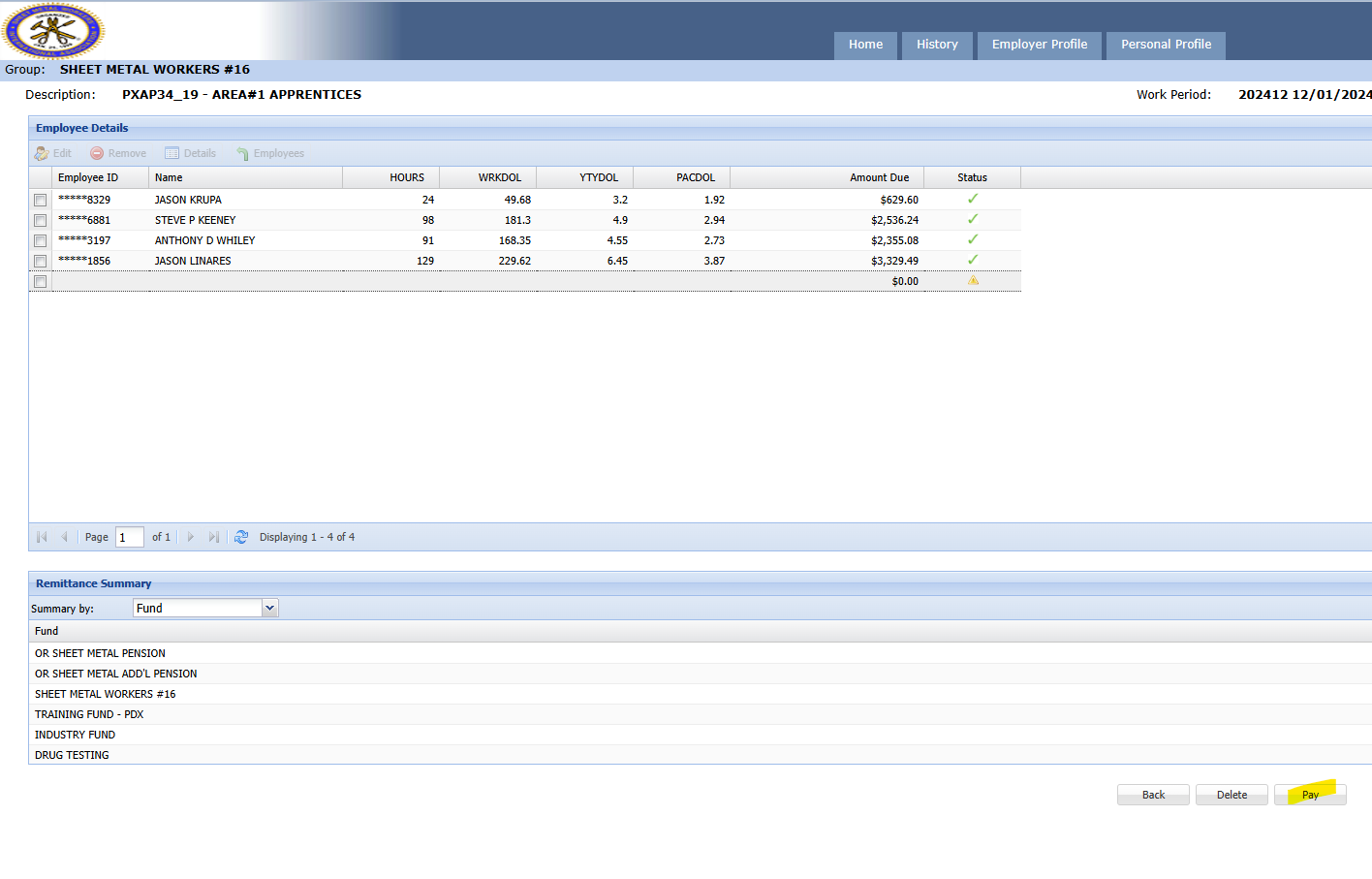Select the TRAINING FUND - PDX row
1372x879 pixels.
pos(701,714)
